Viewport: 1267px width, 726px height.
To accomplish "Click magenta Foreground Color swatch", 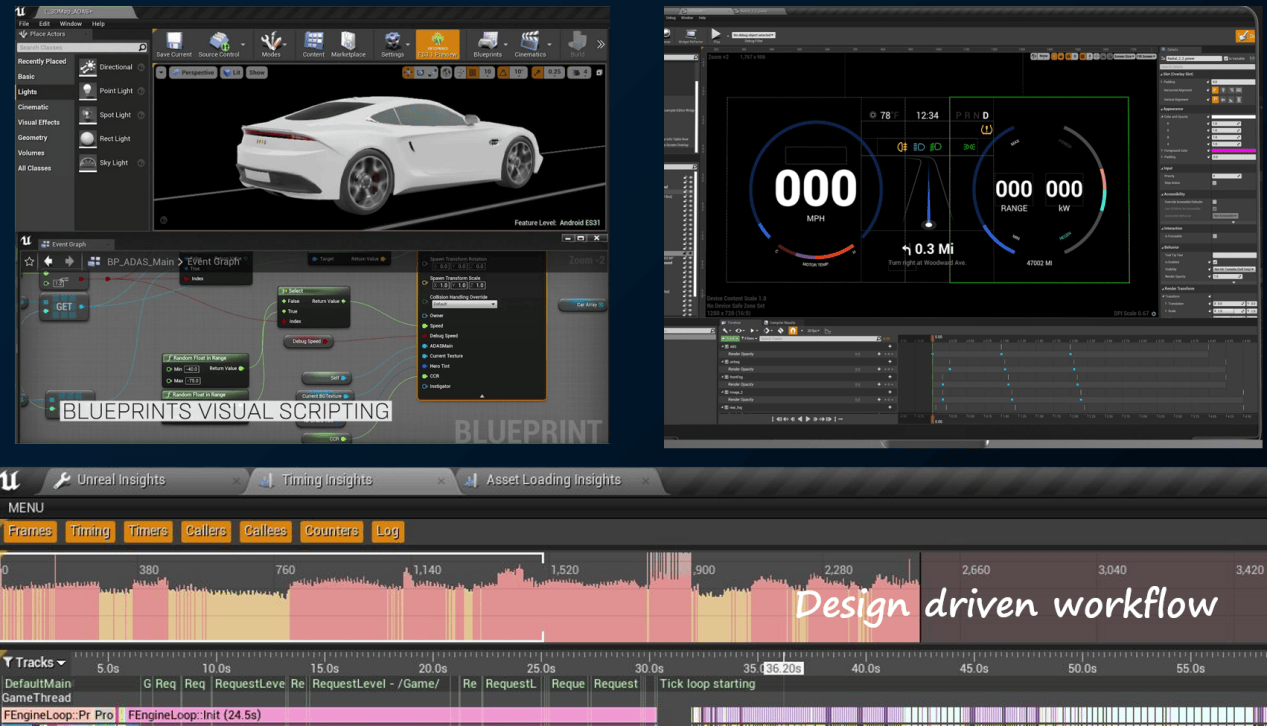I will pyautogui.click(x=1236, y=150).
